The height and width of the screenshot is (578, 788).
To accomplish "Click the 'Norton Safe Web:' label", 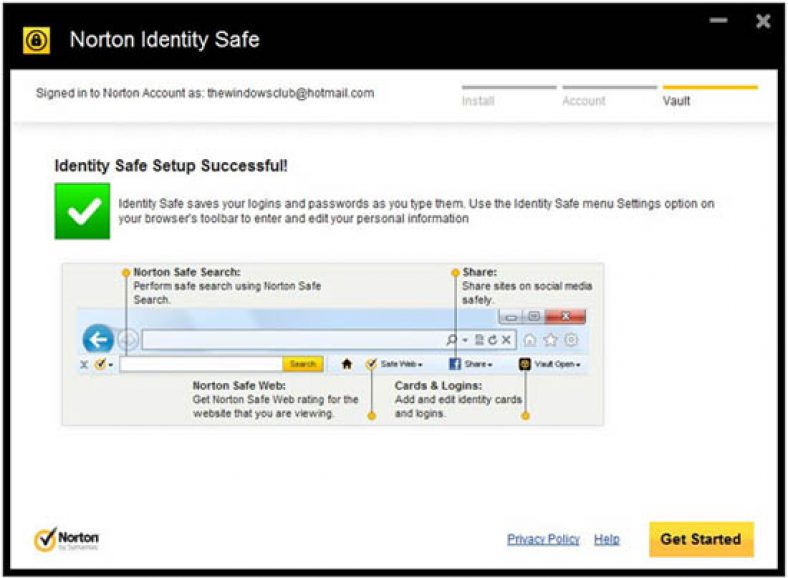I will (239, 386).
